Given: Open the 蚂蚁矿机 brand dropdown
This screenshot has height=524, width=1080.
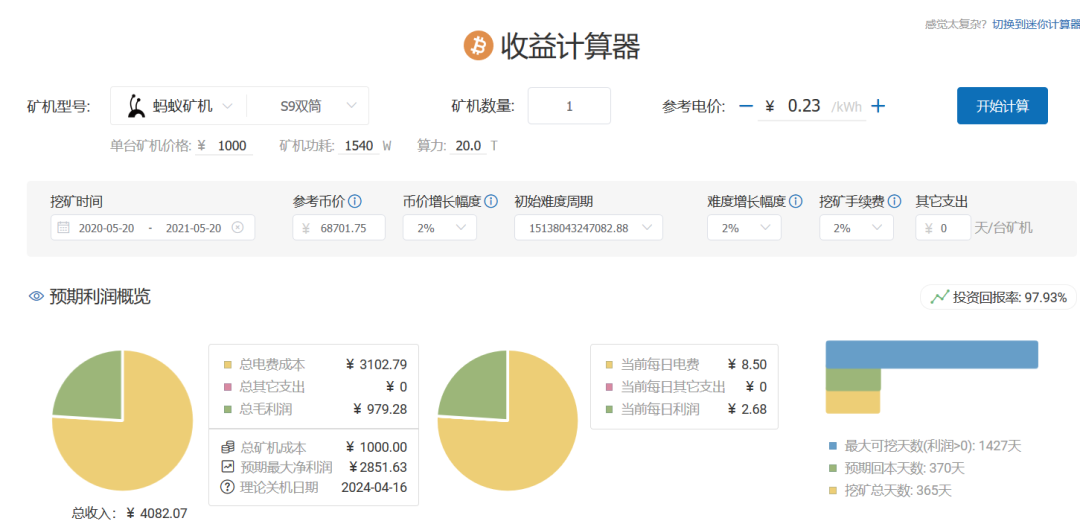Looking at the screenshot, I should 180,106.
